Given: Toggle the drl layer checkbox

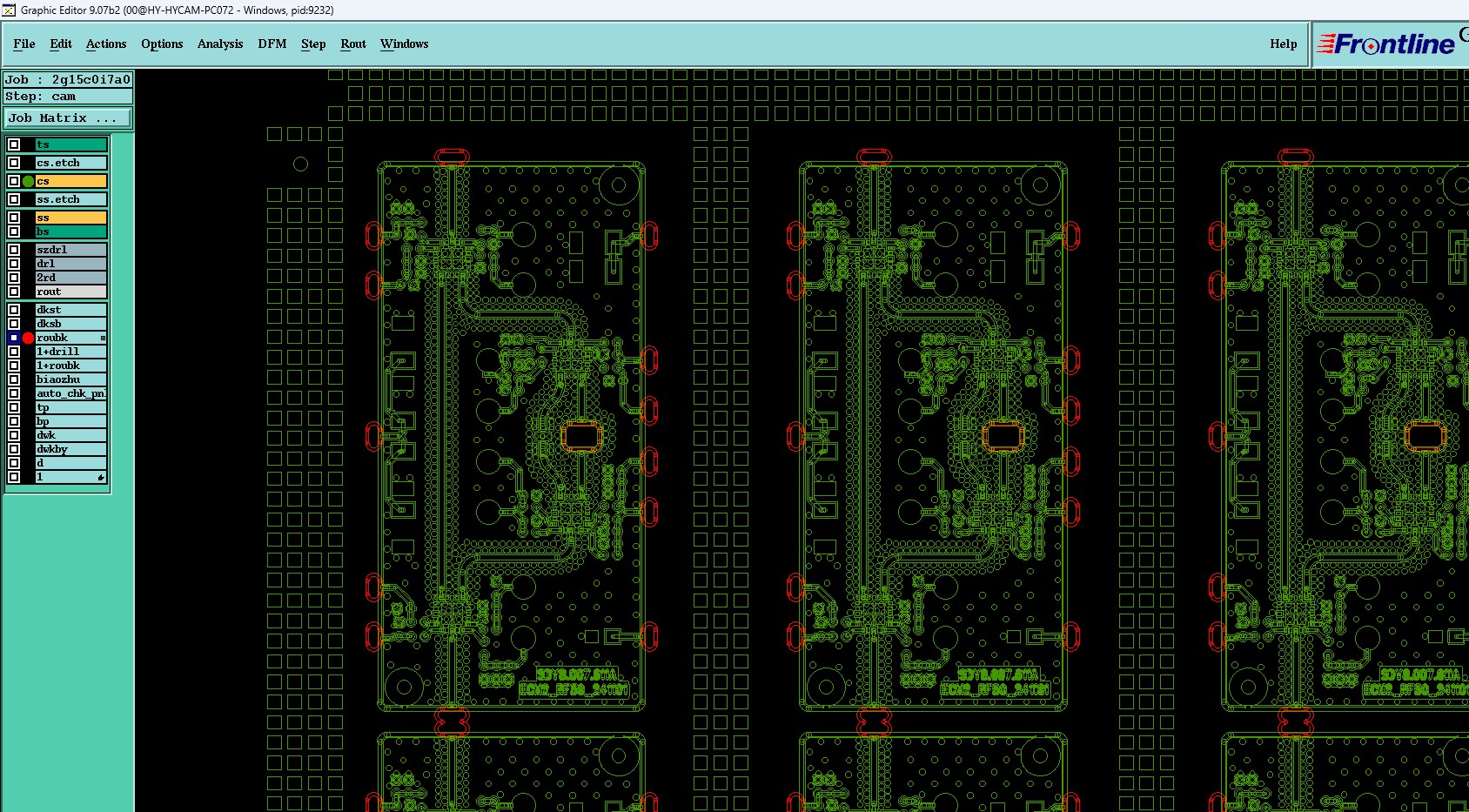Looking at the screenshot, I should click(14, 264).
